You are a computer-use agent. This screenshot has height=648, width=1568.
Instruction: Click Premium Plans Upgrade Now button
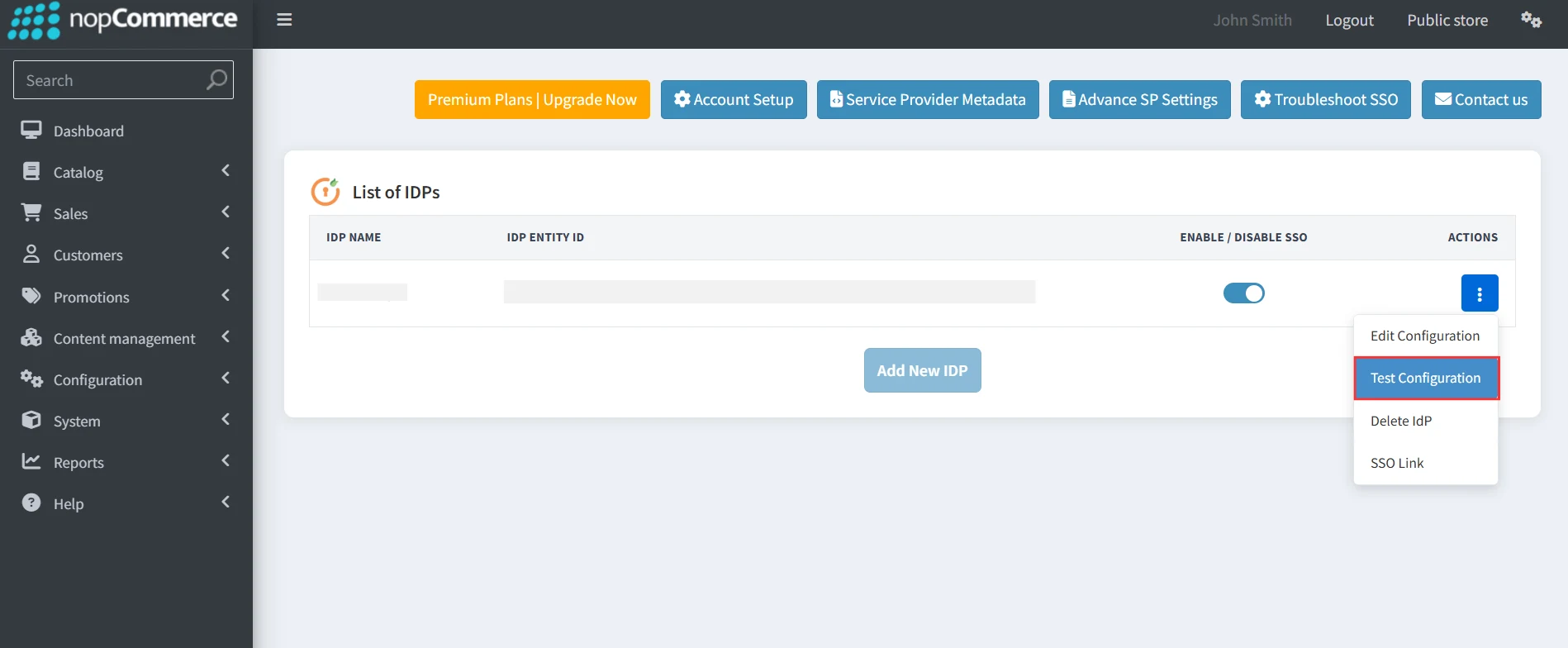point(532,99)
